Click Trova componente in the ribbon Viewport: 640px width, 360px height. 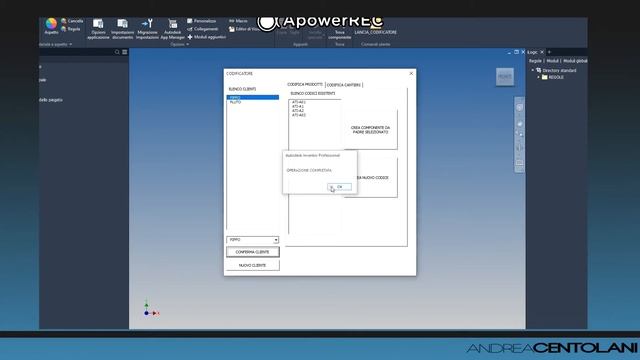pyautogui.click(x=340, y=34)
